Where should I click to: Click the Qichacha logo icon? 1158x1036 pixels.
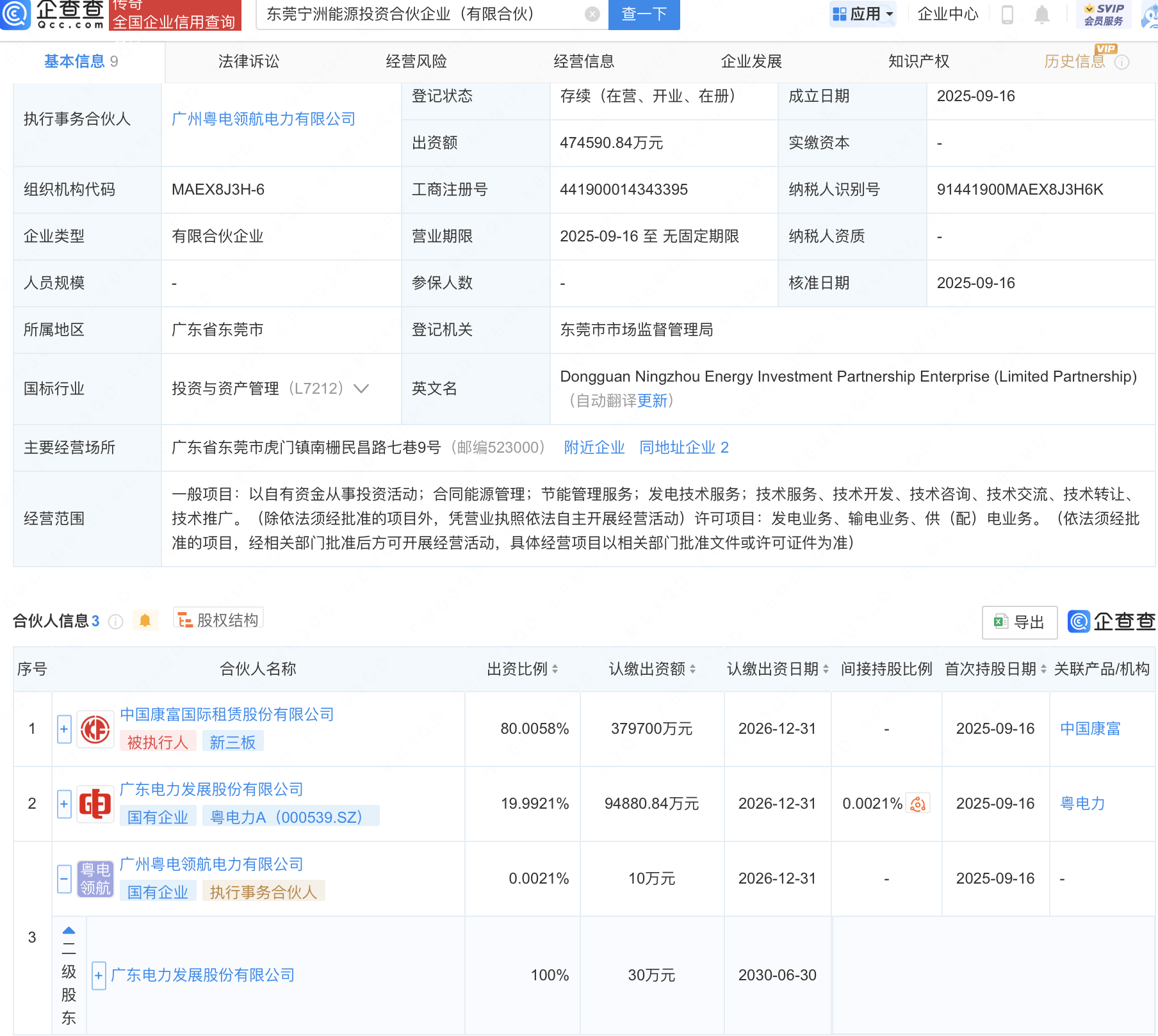pos(15,14)
